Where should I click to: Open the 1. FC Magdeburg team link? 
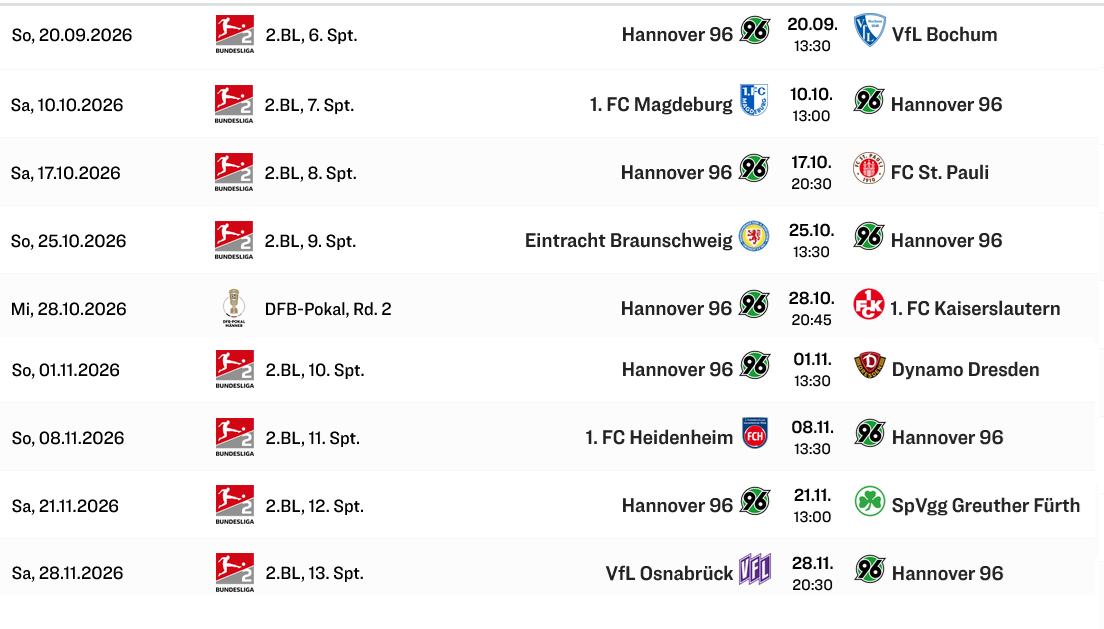click(x=661, y=104)
